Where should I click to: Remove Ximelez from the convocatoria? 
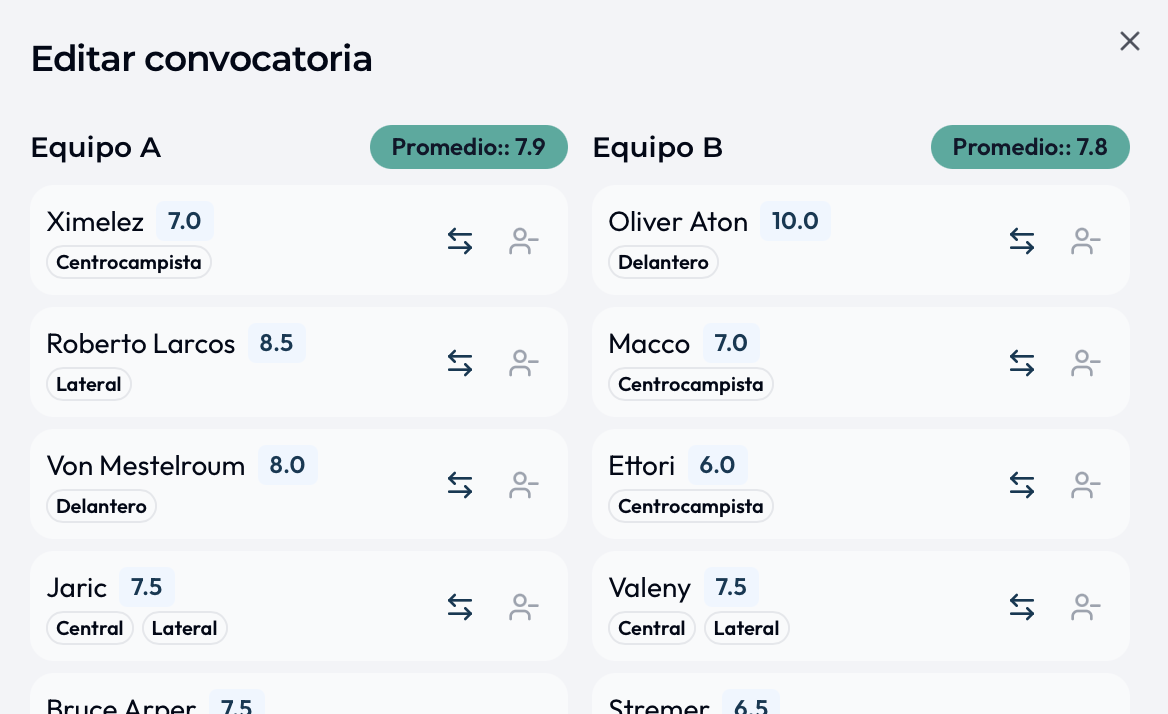pyautogui.click(x=523, y=241)
